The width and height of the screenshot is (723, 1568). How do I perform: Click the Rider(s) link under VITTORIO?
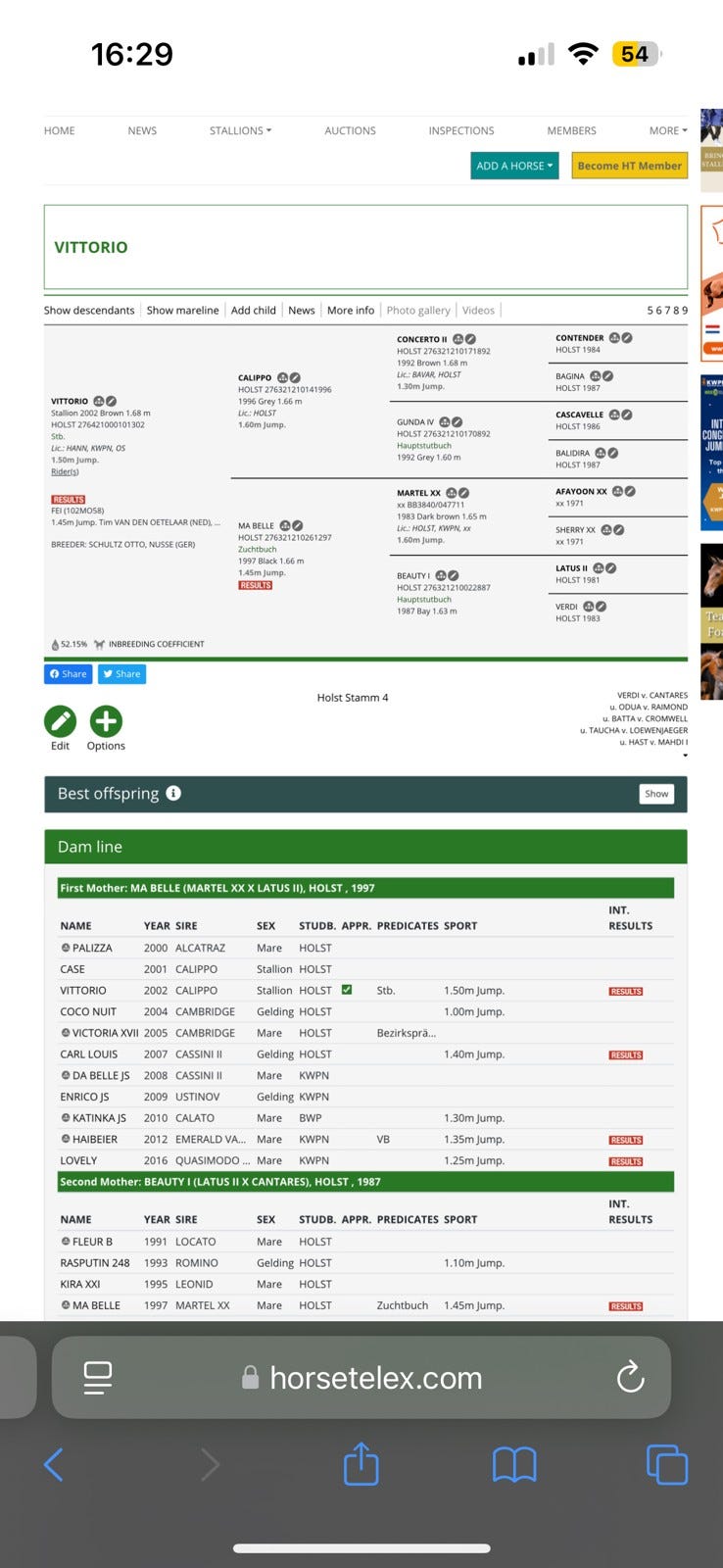coord(65,471)
